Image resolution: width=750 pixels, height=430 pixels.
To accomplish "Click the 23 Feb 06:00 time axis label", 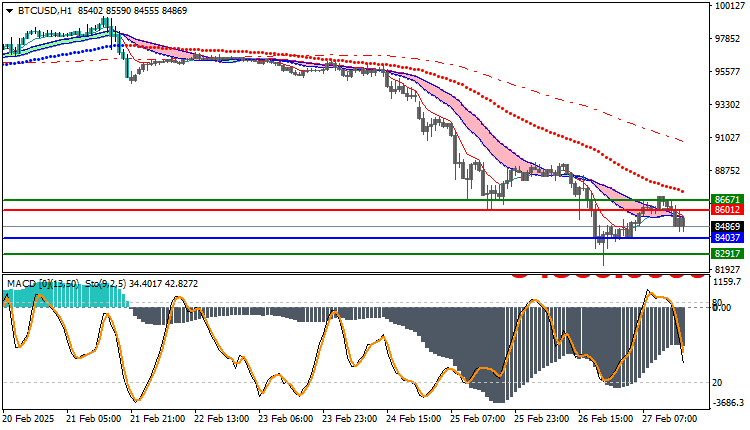I will (286, 419).
